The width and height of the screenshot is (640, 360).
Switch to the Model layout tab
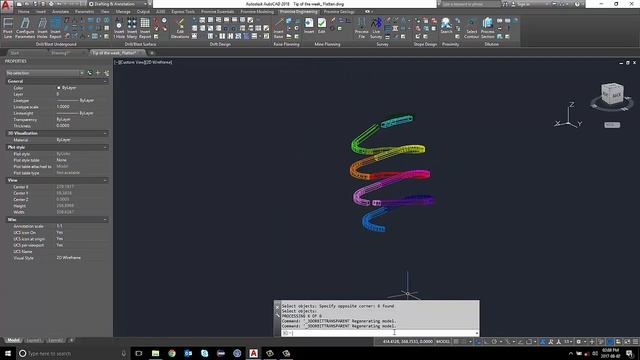click(x=13, y=340)
